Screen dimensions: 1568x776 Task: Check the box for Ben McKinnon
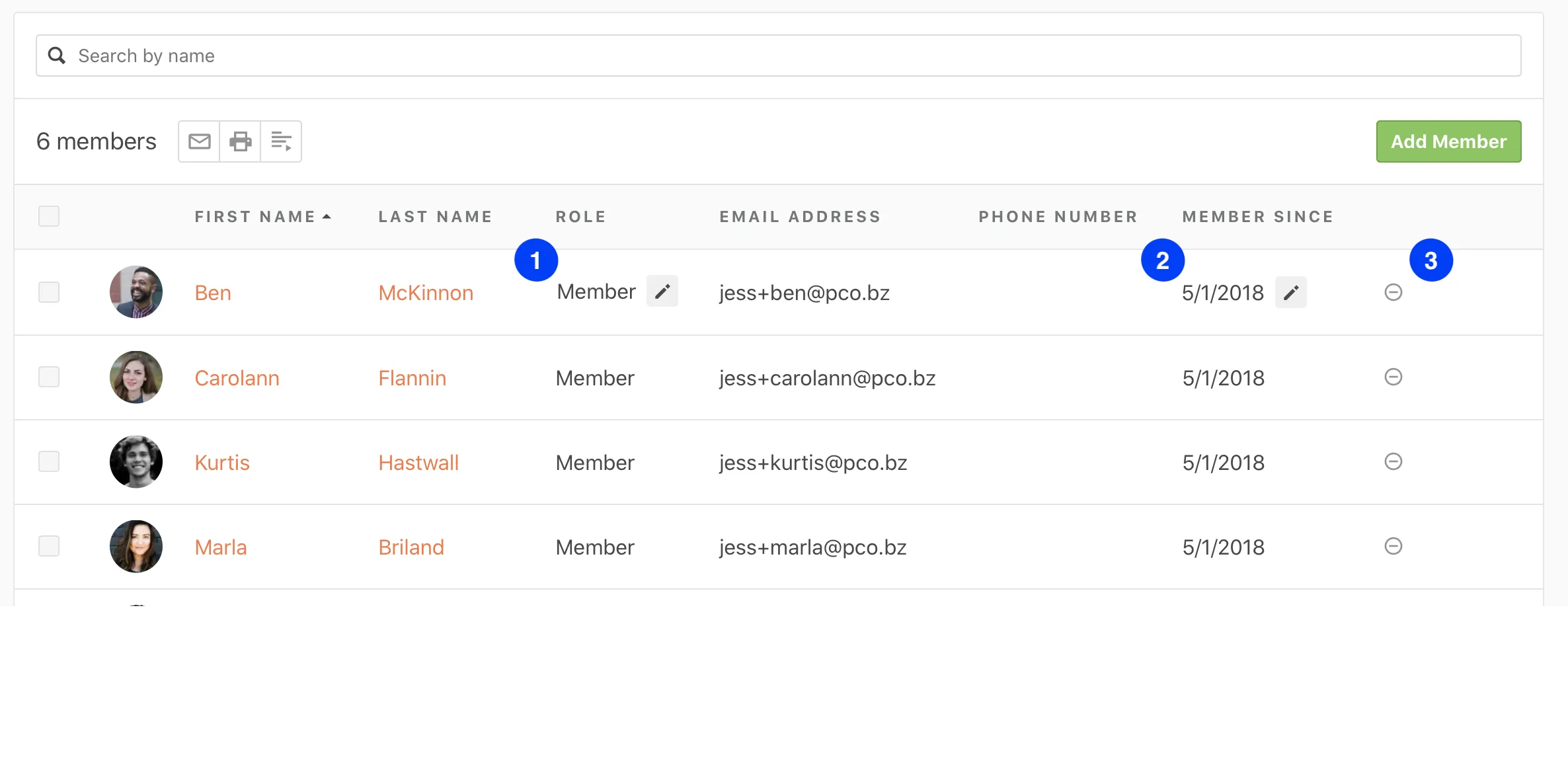pos(49,292)
